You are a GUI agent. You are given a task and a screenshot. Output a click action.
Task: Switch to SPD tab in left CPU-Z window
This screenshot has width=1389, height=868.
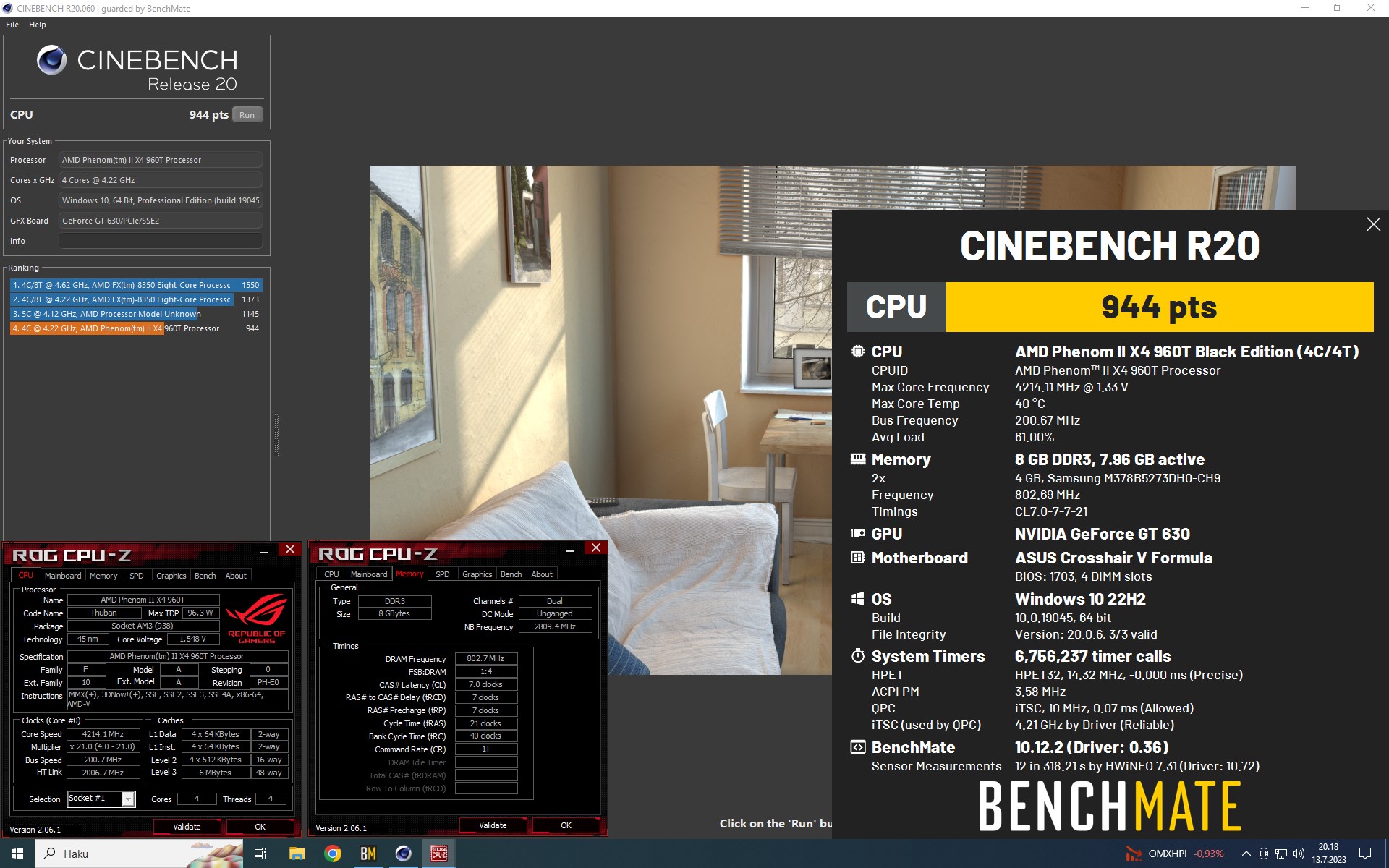tap(136, 576)
